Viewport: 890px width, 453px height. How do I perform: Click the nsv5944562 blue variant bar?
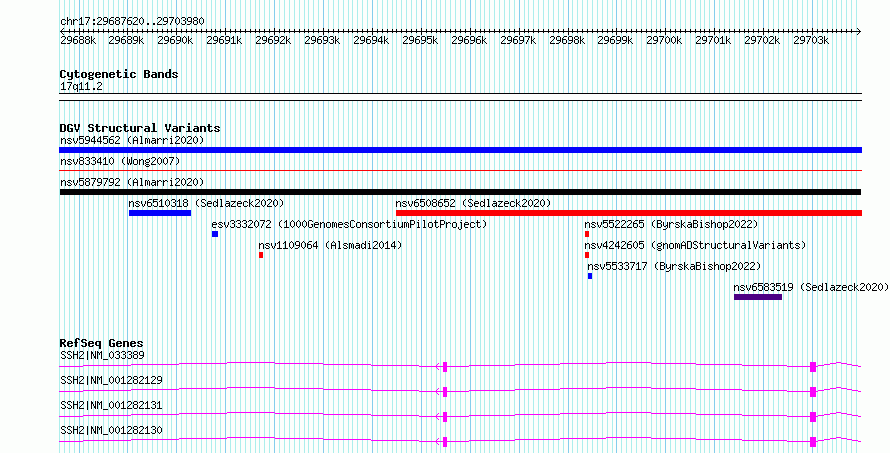click(x=460, y=150)
